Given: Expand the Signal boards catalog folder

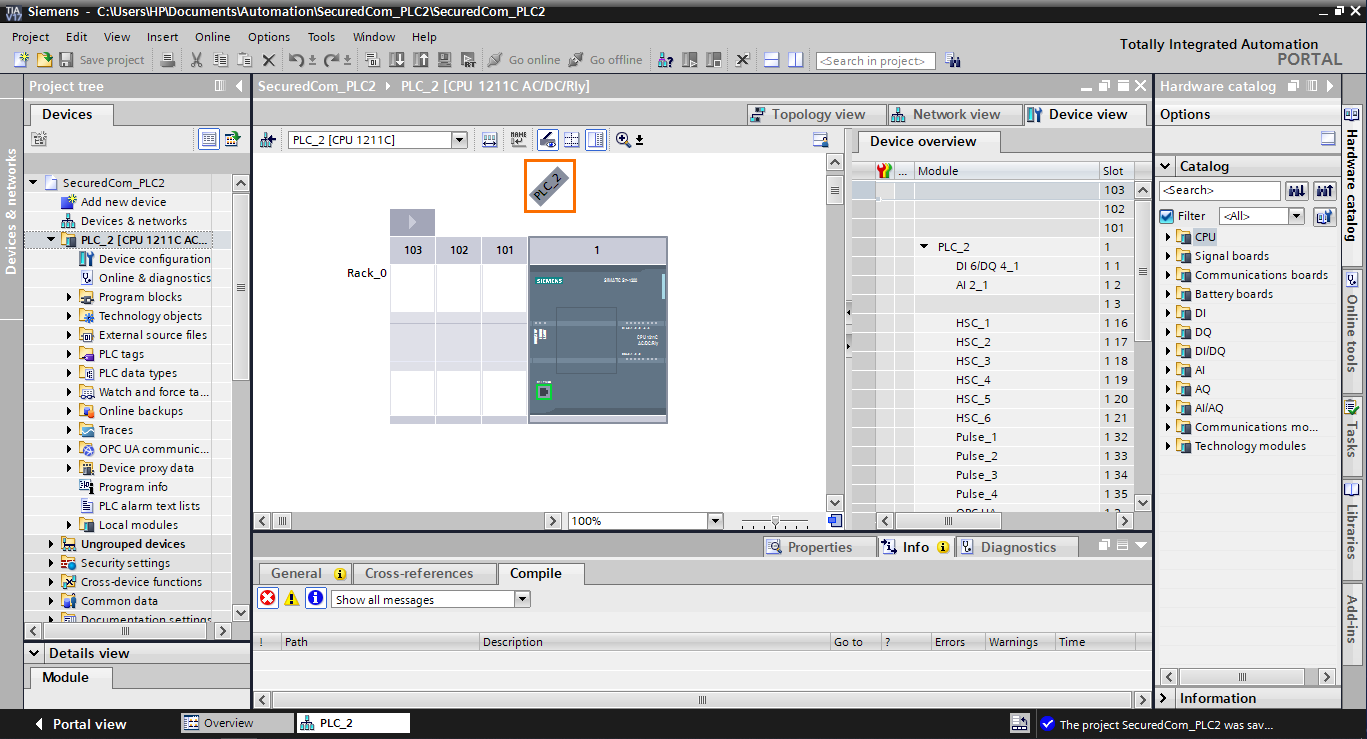Looking at the screenshot, I should (1167, 256).
